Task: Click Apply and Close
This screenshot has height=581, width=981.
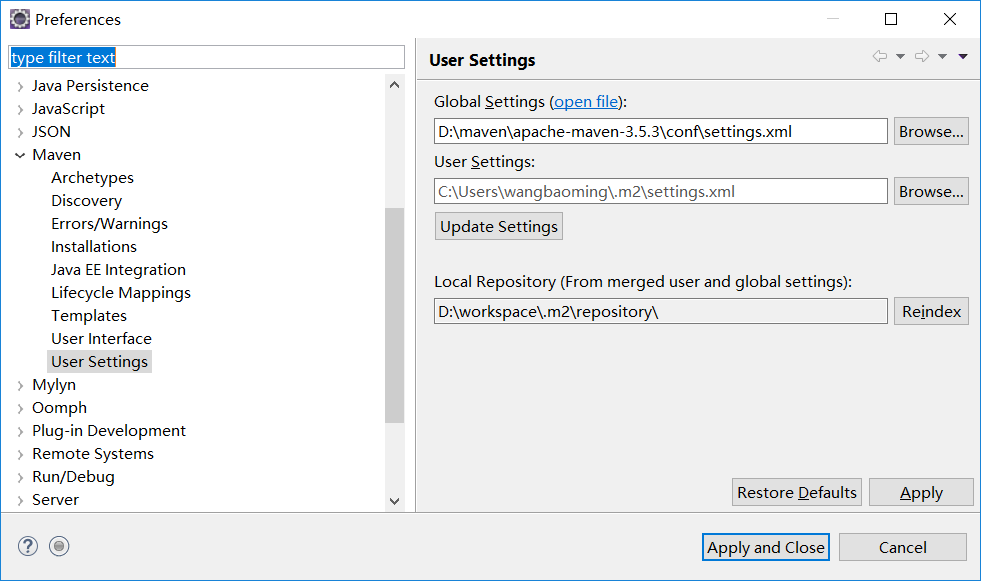Action: (x=766, y=547)
